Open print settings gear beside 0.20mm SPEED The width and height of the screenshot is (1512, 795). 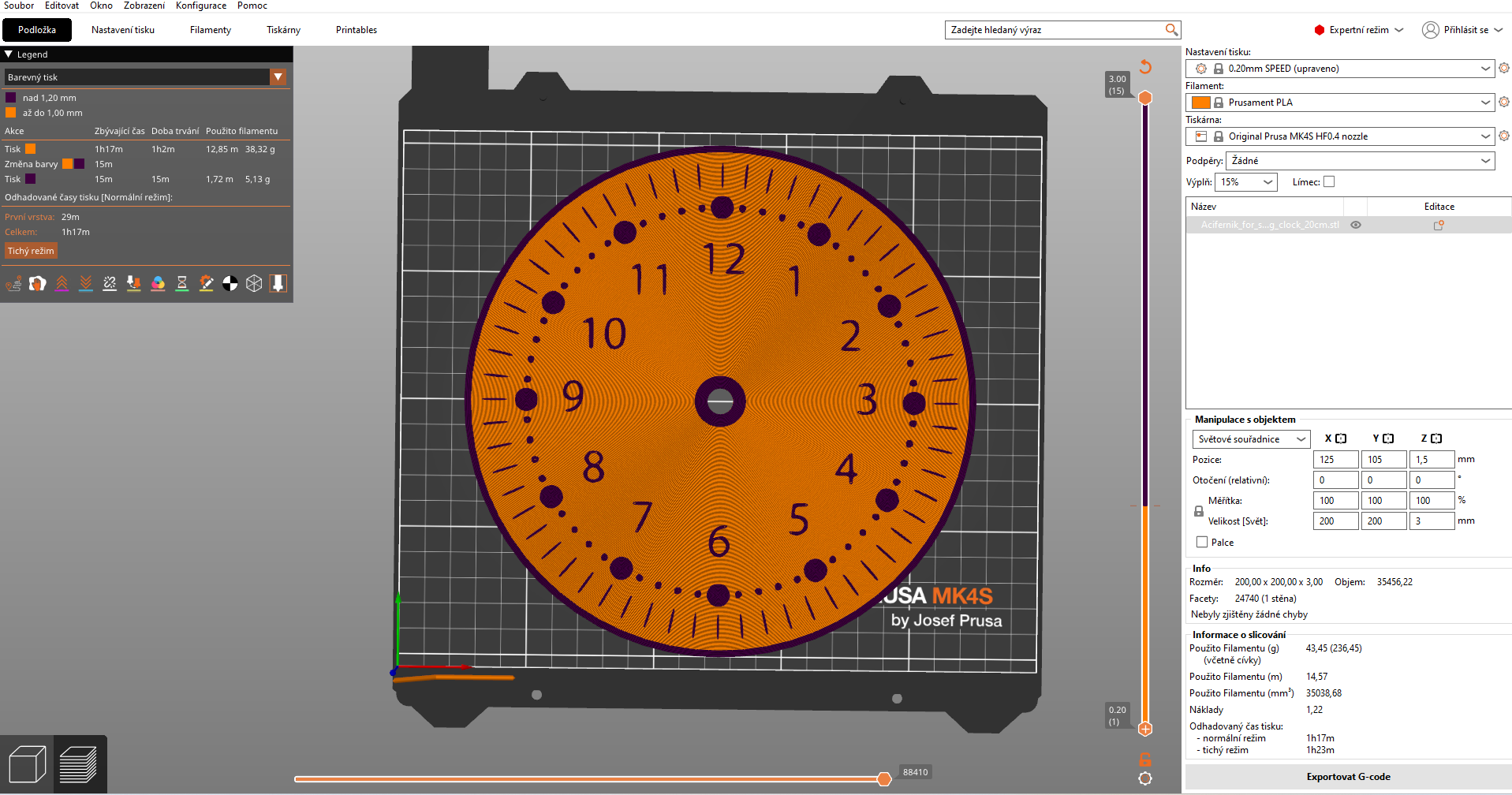pyautogui.click(x=1504, y=69)
